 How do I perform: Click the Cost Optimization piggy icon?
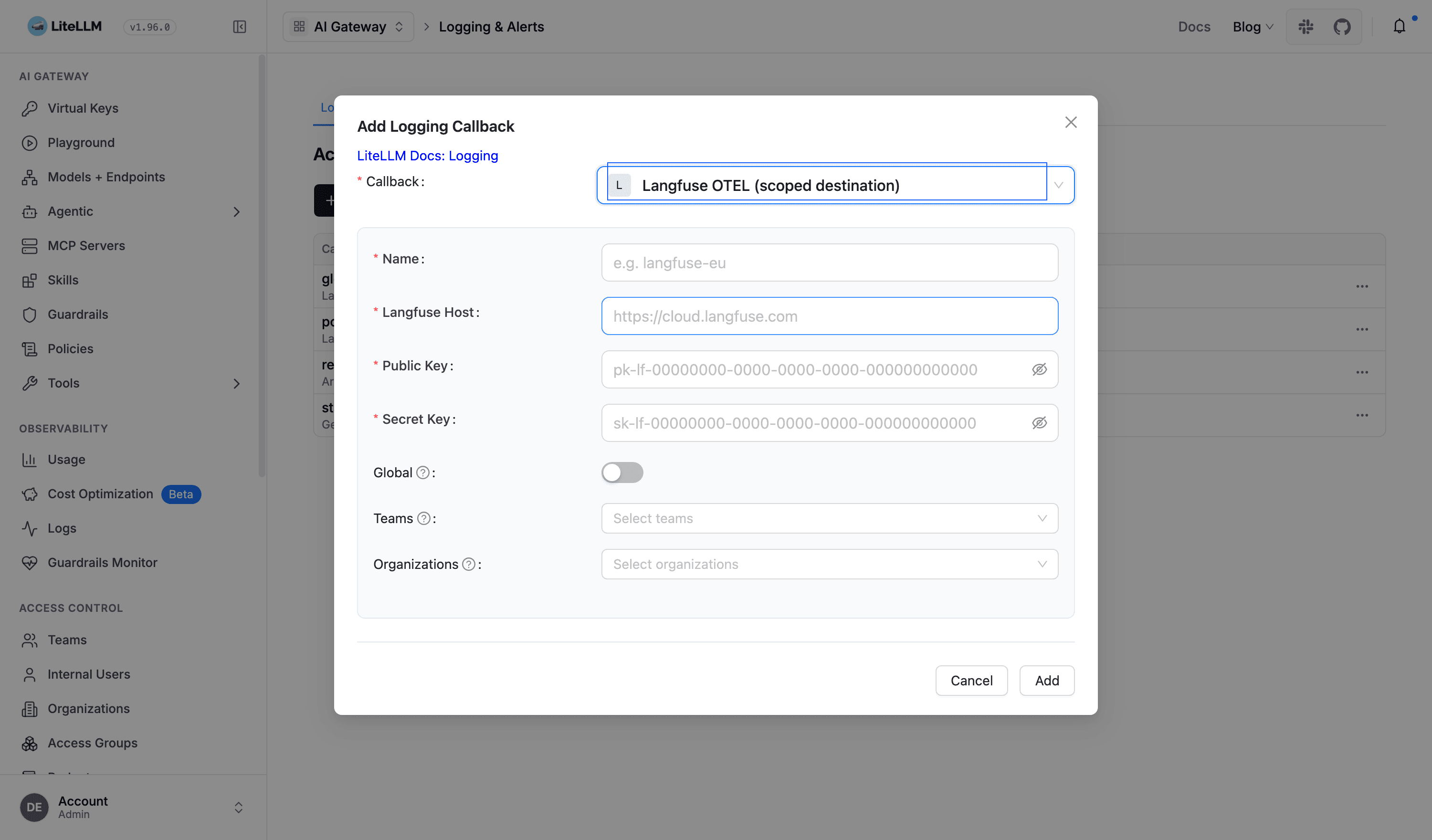30,494
